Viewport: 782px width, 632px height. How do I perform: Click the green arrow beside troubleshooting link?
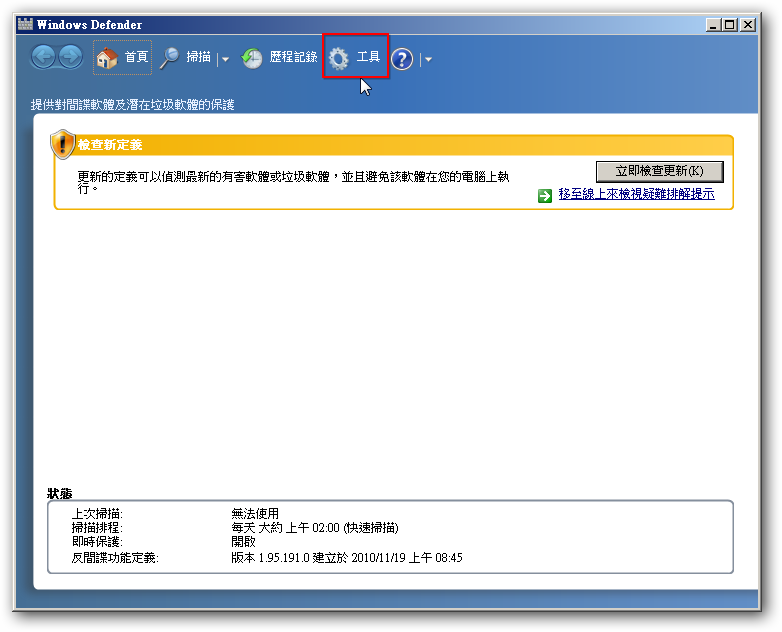coord(545,196)
